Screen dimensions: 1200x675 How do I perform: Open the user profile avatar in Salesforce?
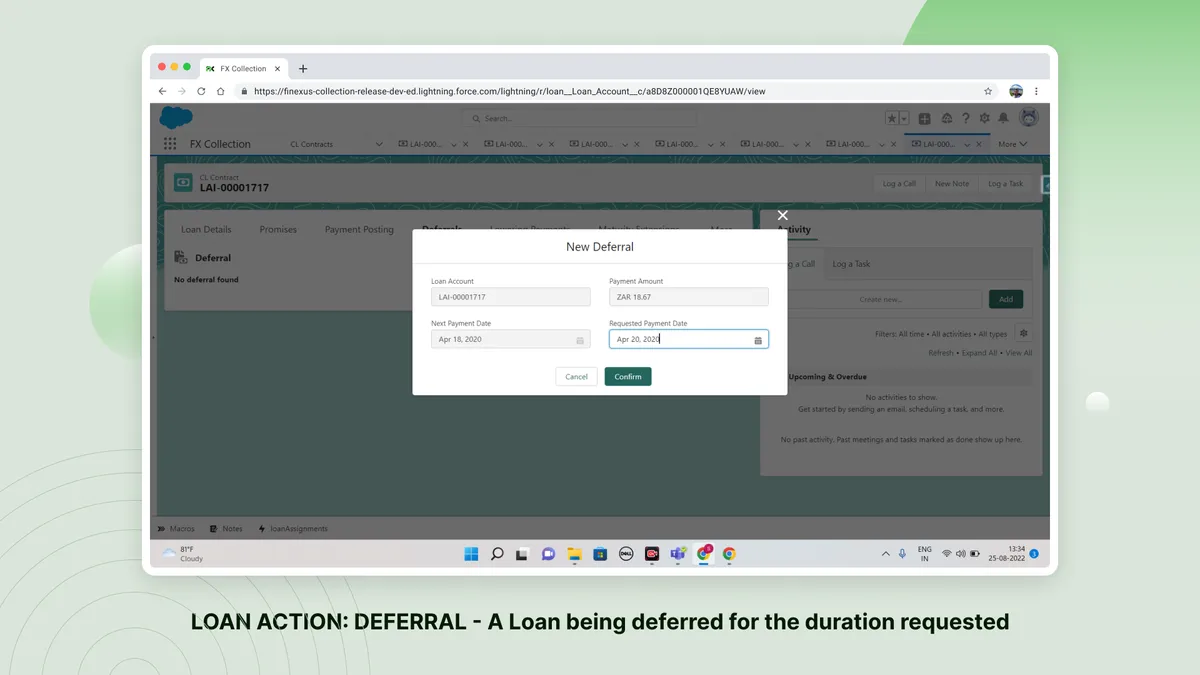(x=1028, y=118)
